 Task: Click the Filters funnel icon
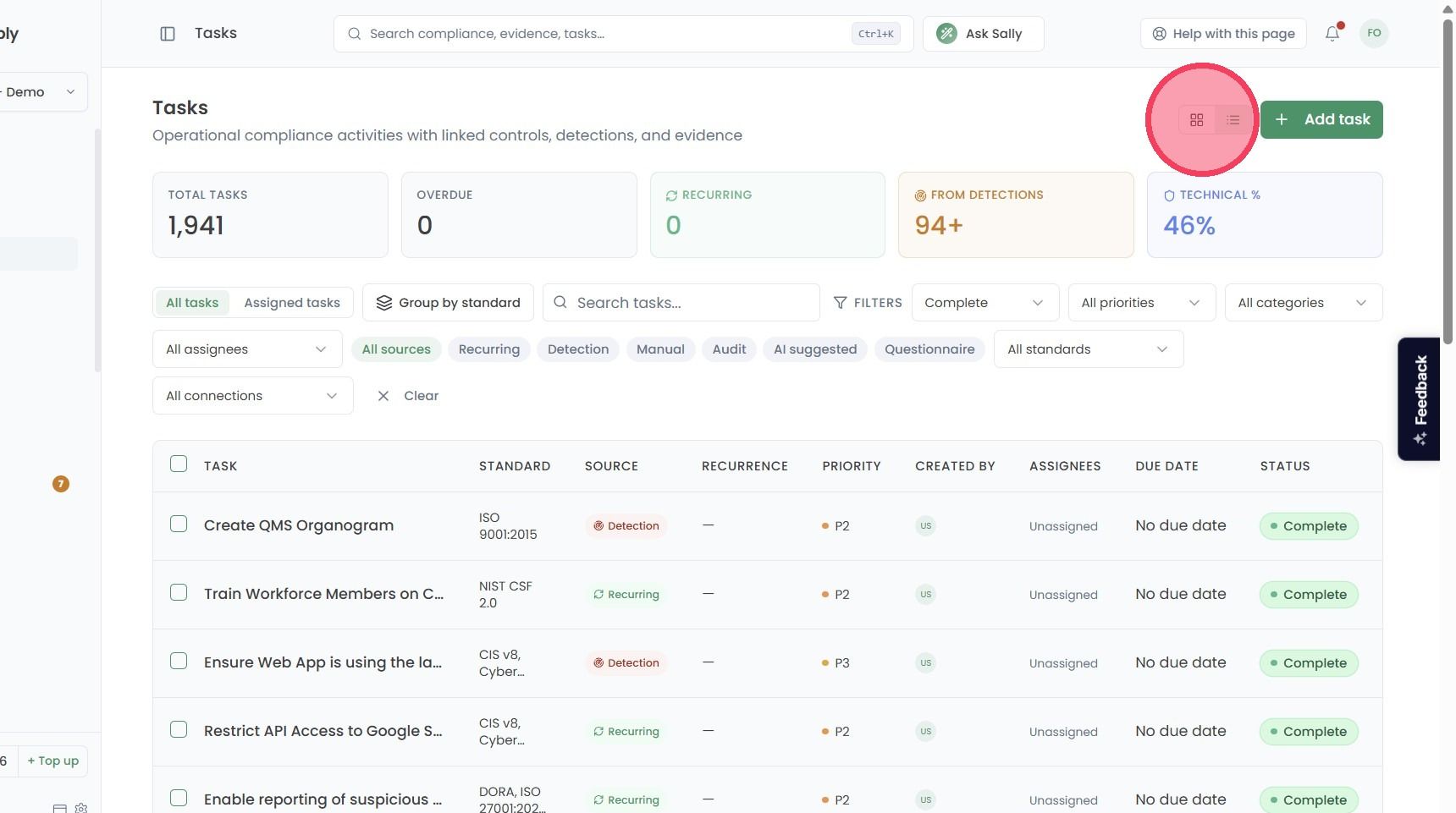coord(840,303)
